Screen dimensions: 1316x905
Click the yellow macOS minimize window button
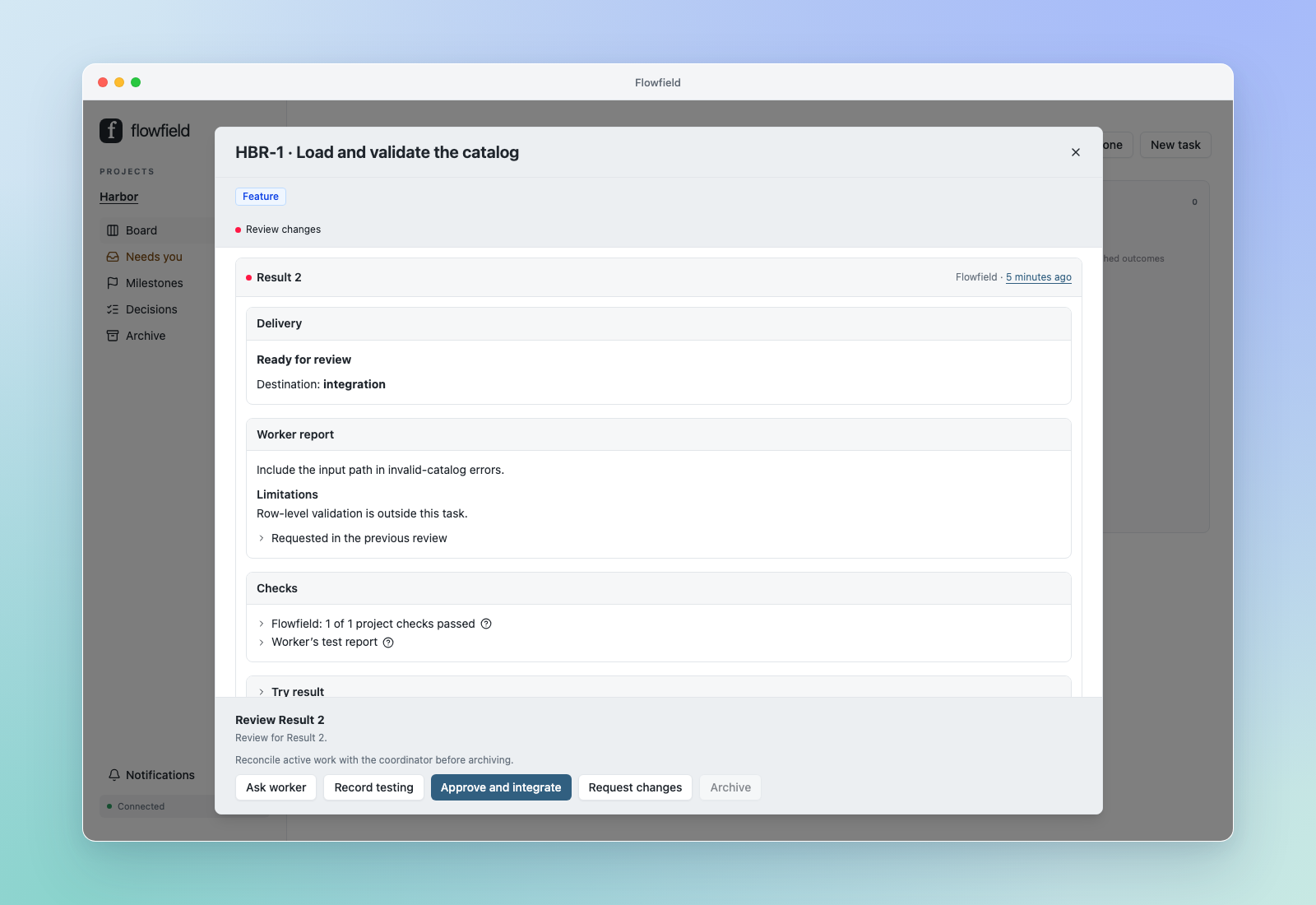click(x=119, y=82)
